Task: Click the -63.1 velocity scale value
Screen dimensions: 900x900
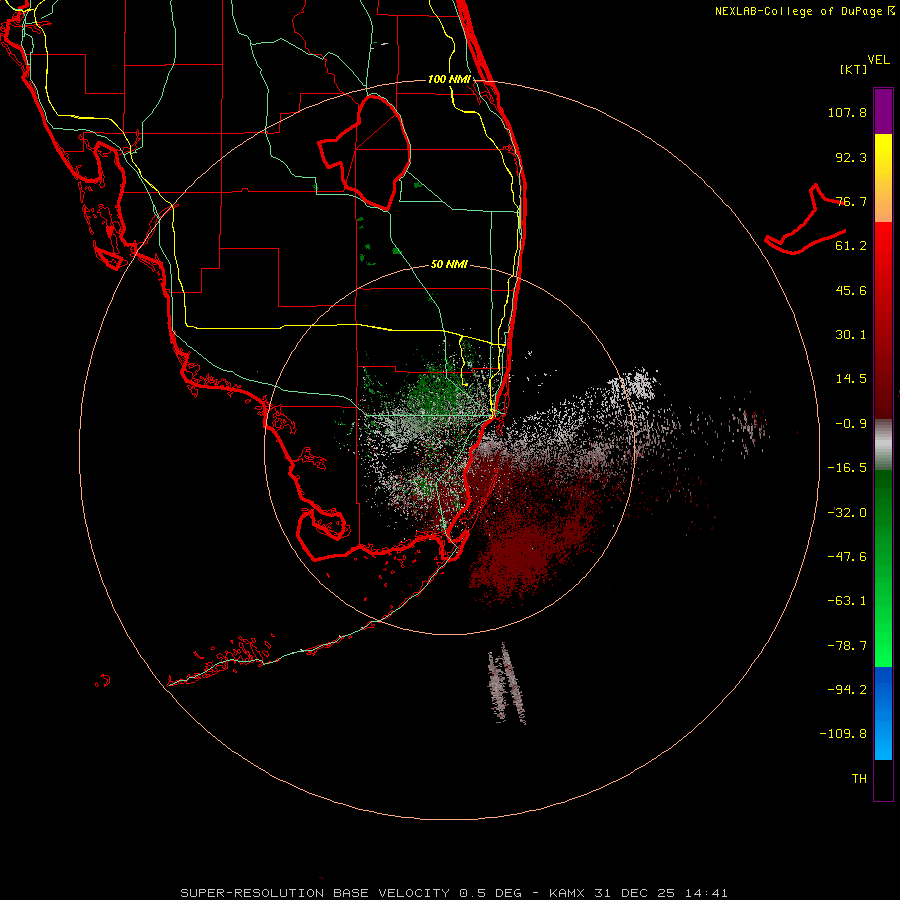Action: [847, 601]
